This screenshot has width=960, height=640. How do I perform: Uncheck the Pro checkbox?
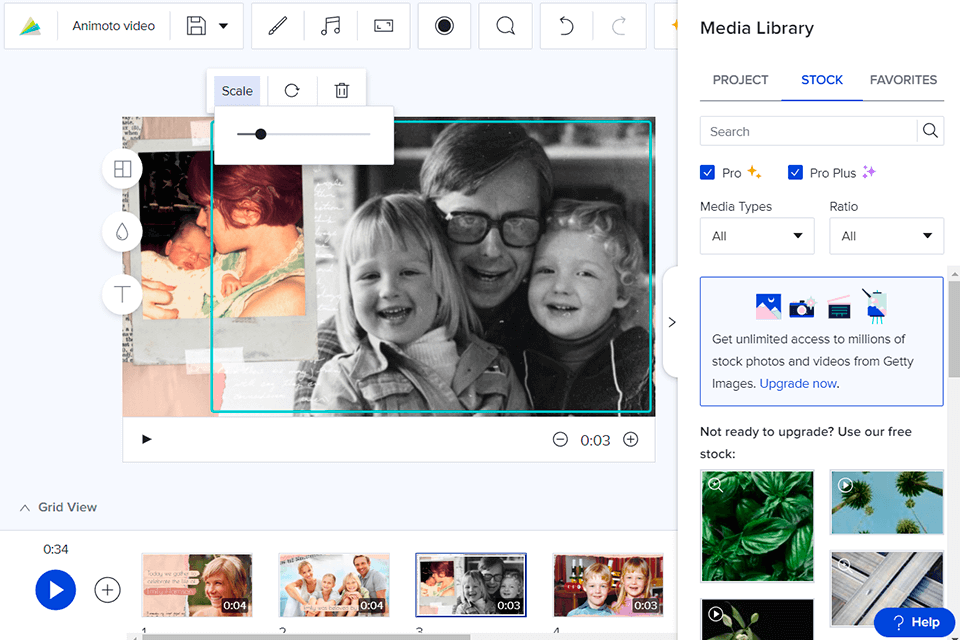707,173
